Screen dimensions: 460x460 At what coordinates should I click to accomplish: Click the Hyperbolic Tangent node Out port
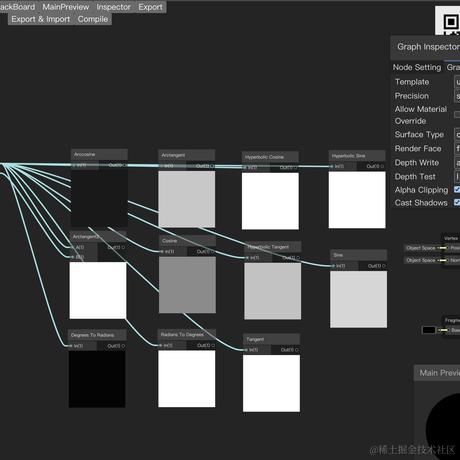pyautogui.click(x=298, y=258)
